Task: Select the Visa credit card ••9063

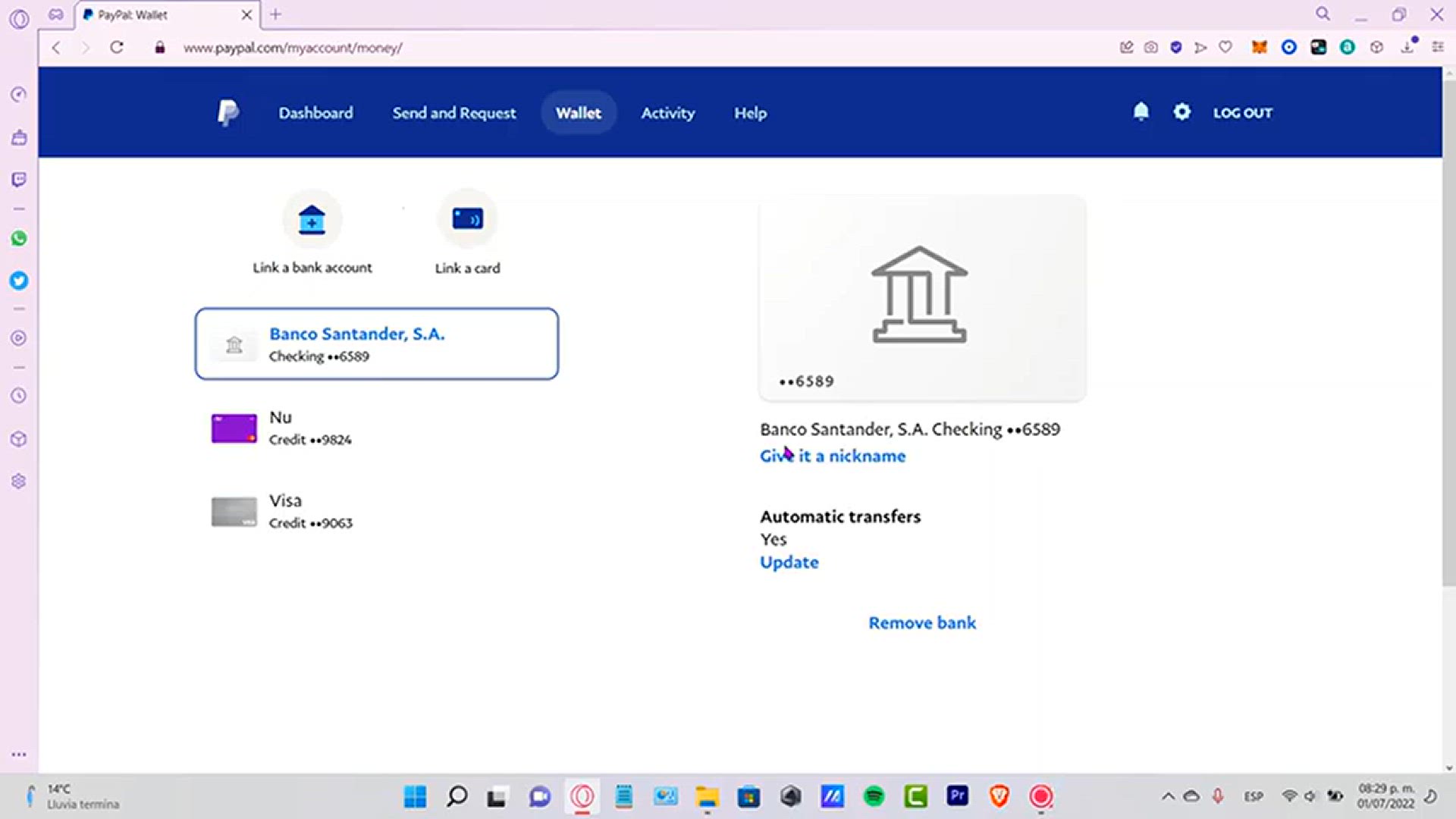Action: coord(377,511)
